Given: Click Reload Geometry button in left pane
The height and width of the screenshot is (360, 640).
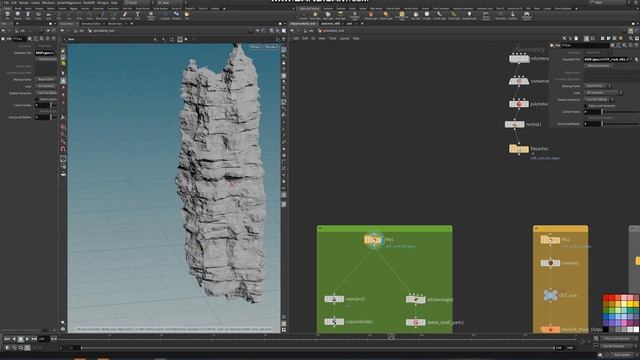Looking at the screenshot, I should click(46, 59).
